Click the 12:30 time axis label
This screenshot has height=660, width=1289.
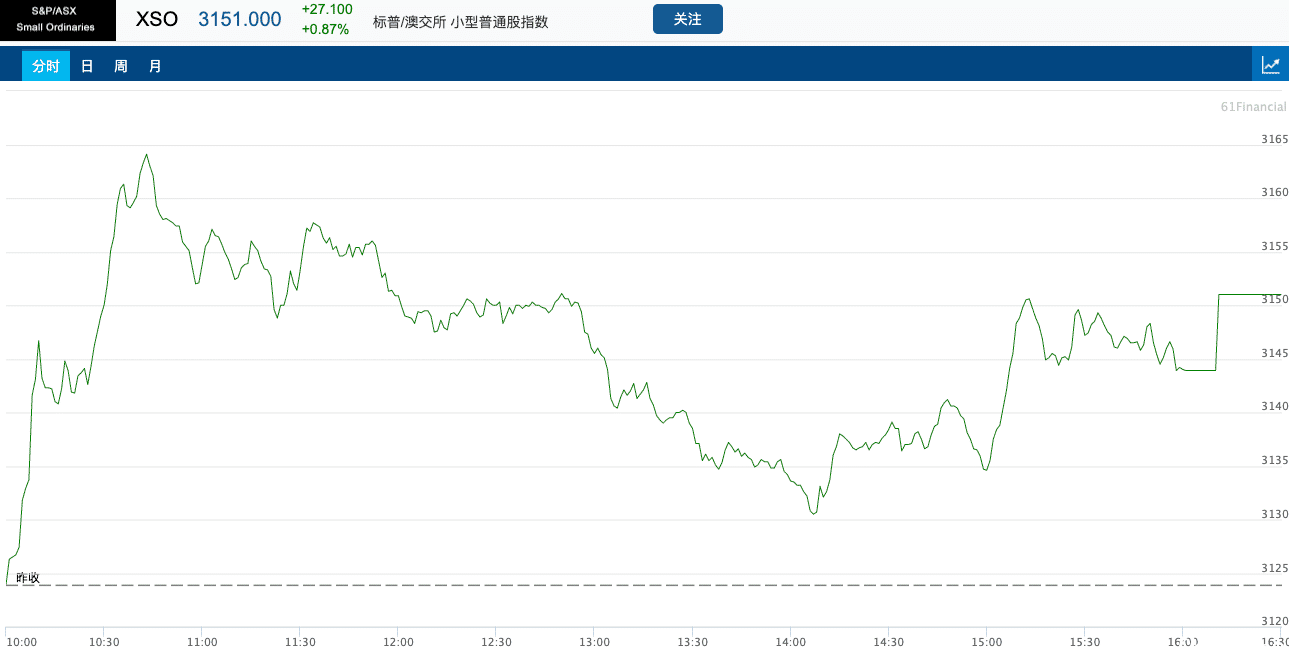496,642
